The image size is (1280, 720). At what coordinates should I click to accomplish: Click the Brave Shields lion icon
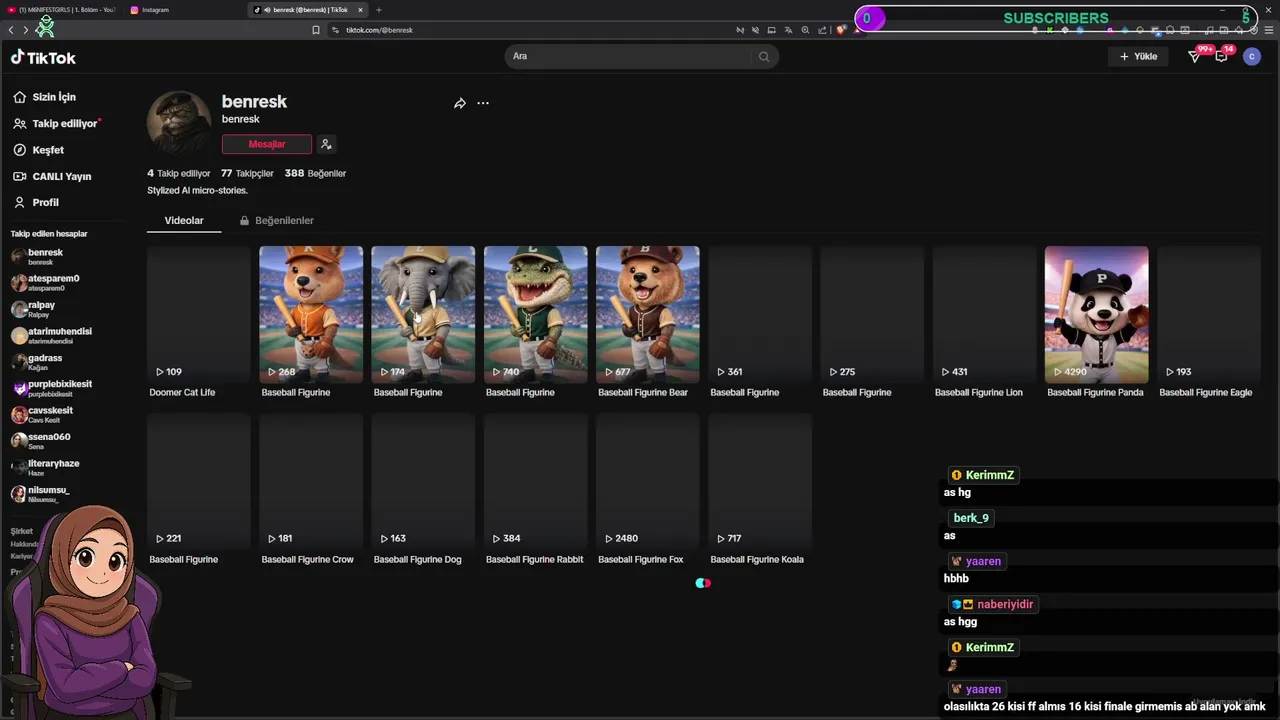tap(841, 30)
